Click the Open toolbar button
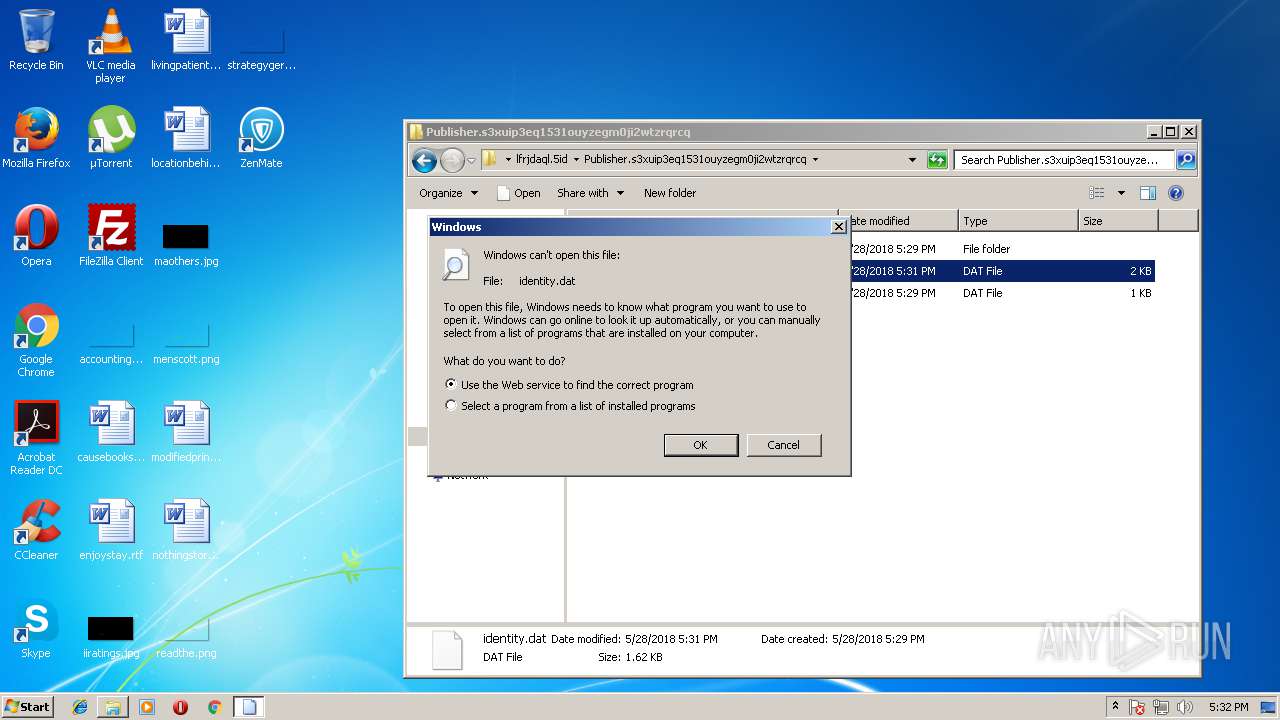This screenshot has width=1280, height=720. coord(519,193)
